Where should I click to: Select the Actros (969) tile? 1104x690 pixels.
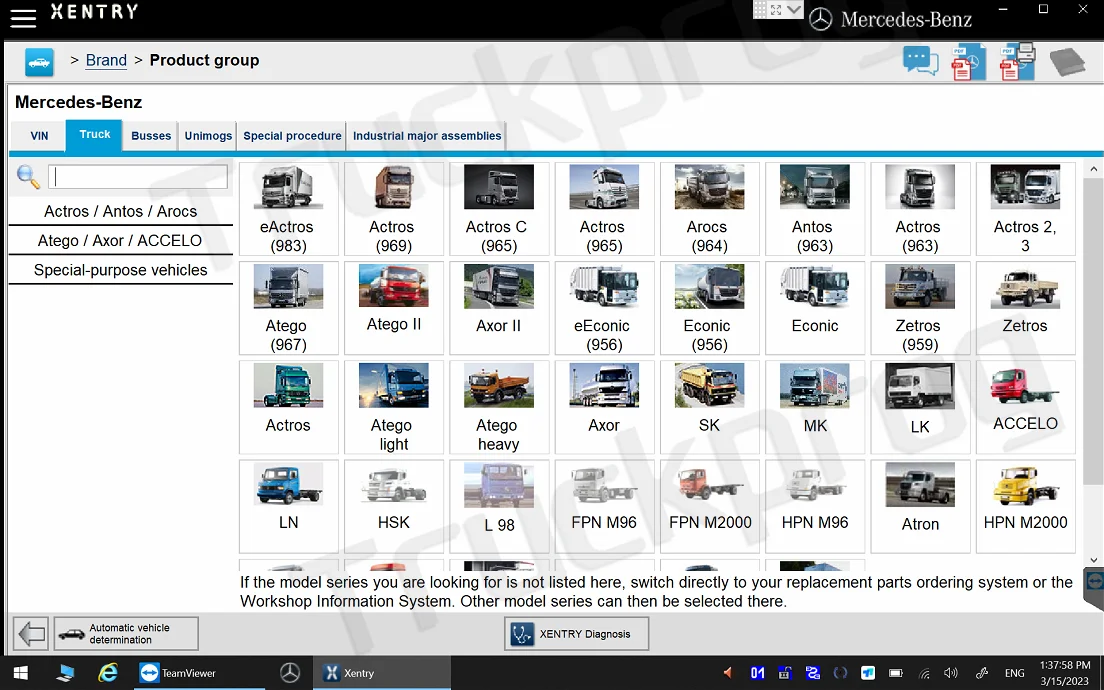click(394, 209)
